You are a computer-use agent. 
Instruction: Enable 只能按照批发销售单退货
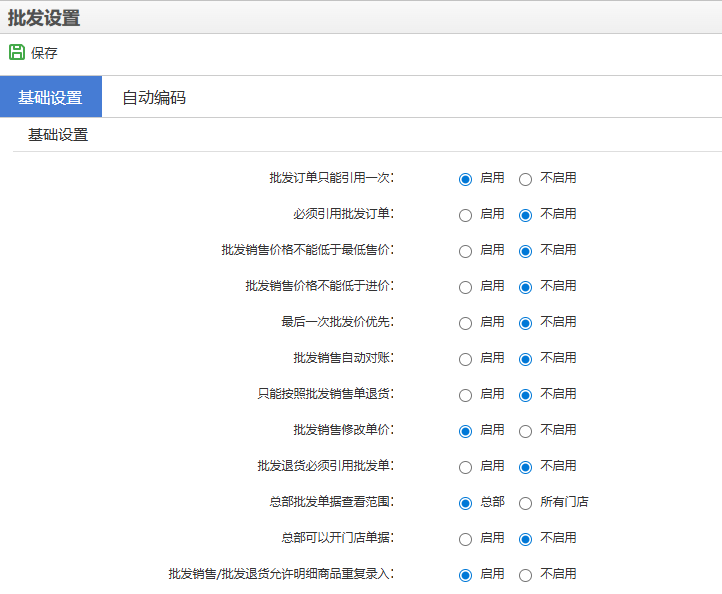[465, 395]
